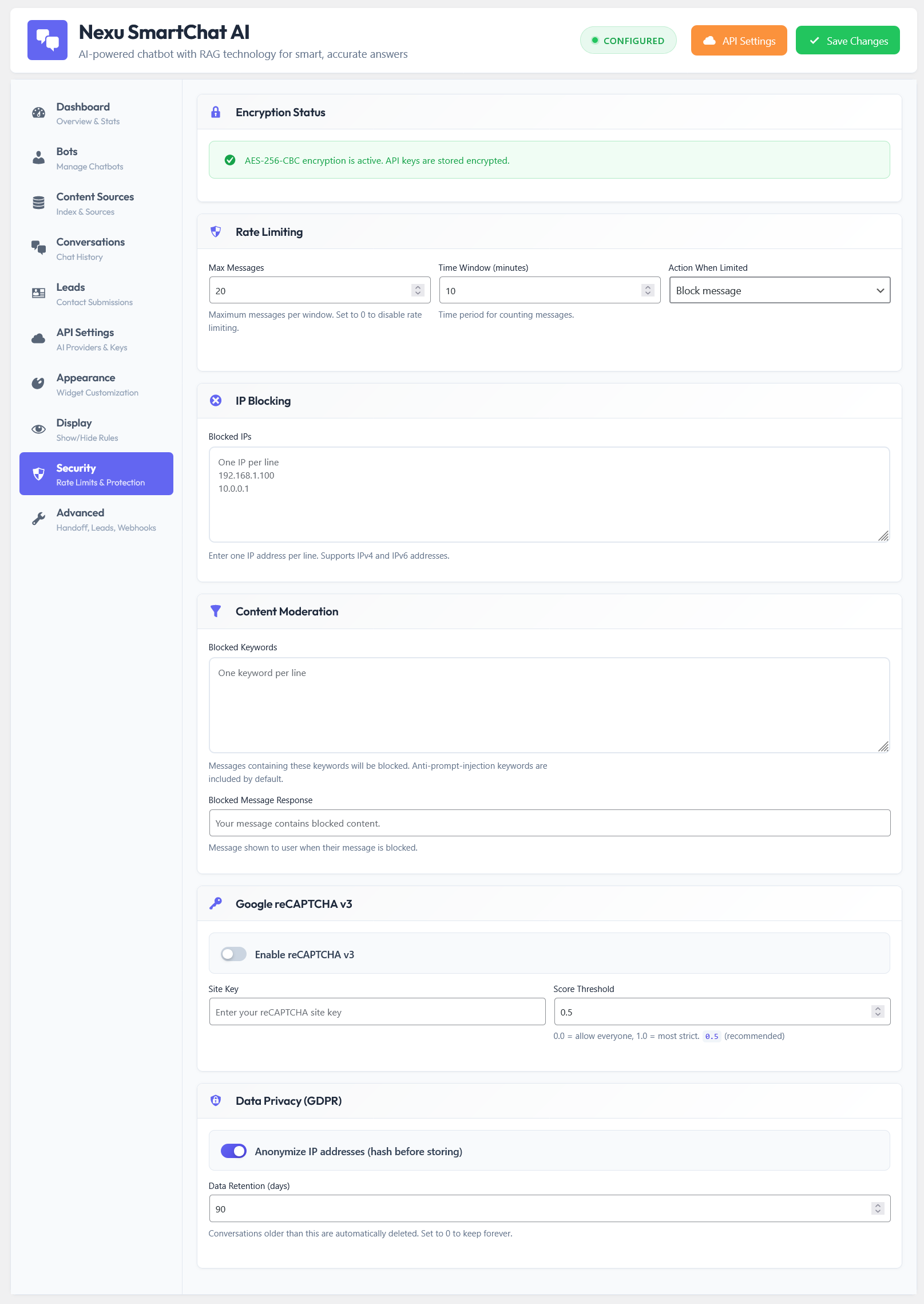924x1304 pixels.
Task: Go to Leads Contact Submissions
Action: click(x=96, y=294)
